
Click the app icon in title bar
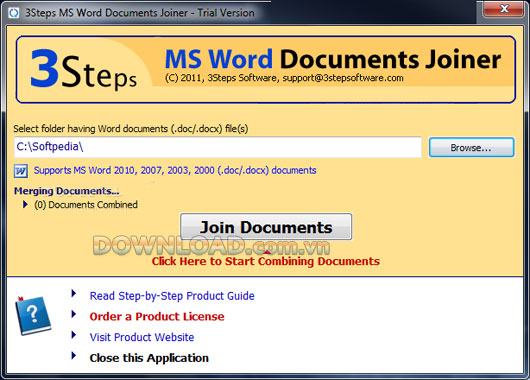coord(14,13)
